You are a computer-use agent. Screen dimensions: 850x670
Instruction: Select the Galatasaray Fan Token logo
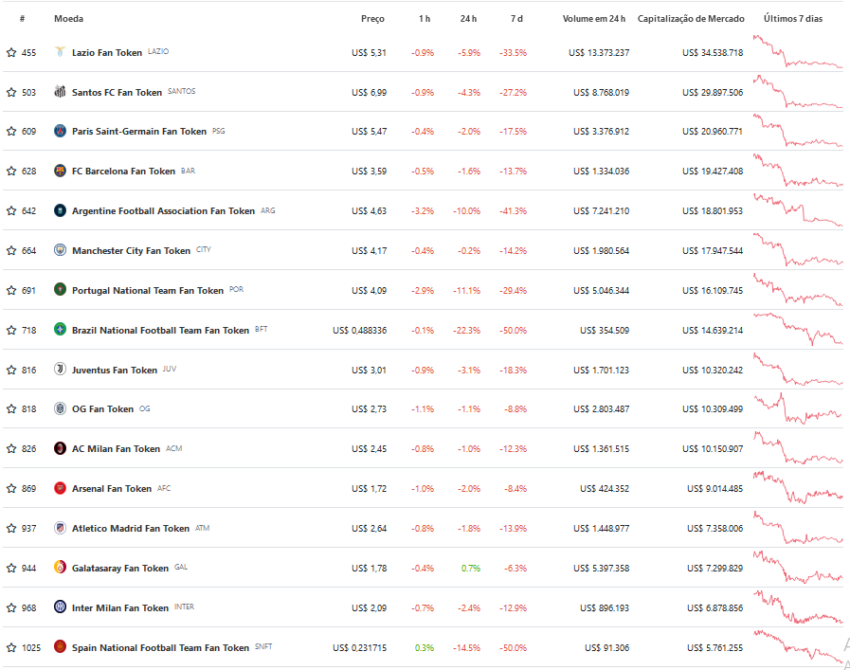(x=60, y=568)
